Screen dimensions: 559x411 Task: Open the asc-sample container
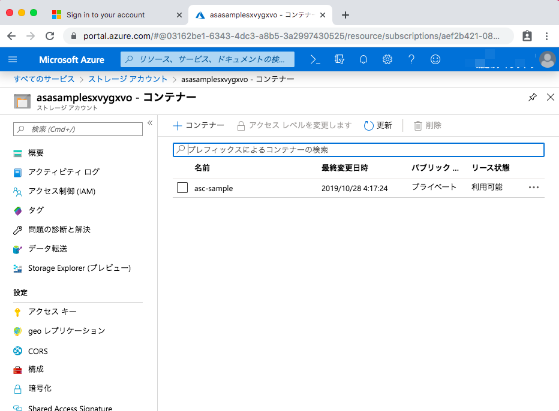pyautogui.click(x=214, y=188)
